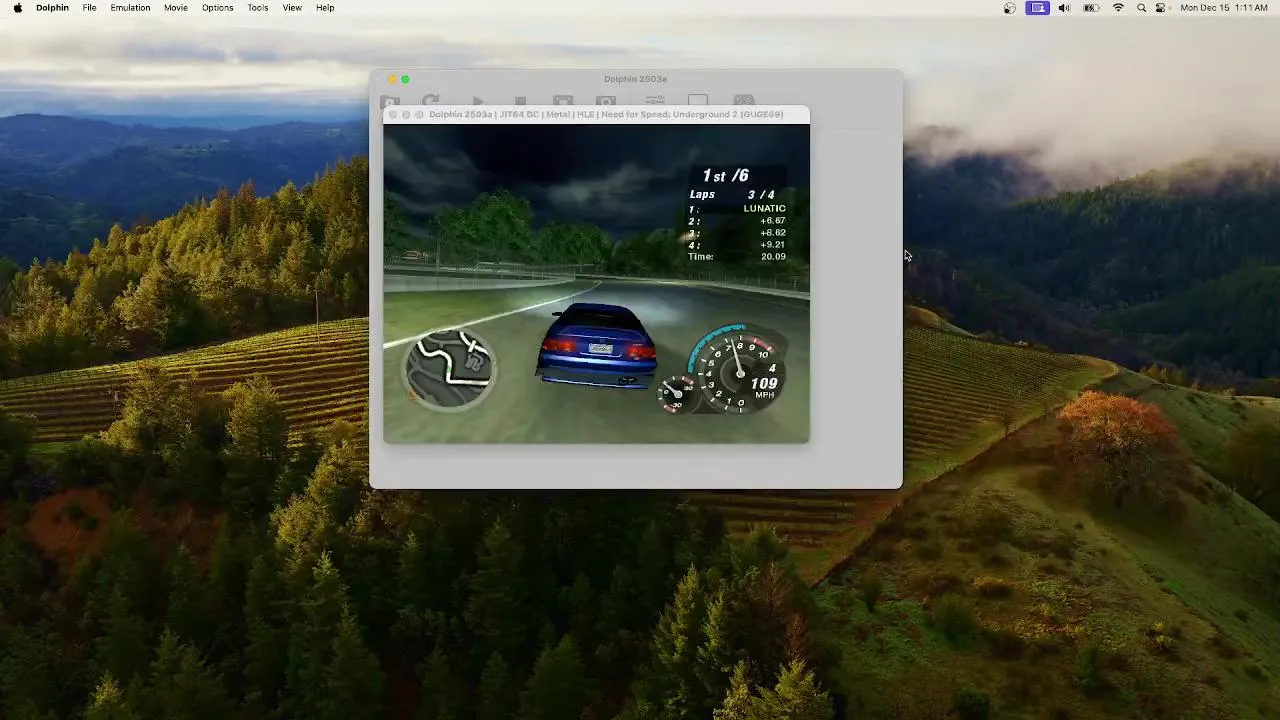1280x720 pixels.
Task: Click the green zoom button of the Dolphin window
Action: pos(405,79)
